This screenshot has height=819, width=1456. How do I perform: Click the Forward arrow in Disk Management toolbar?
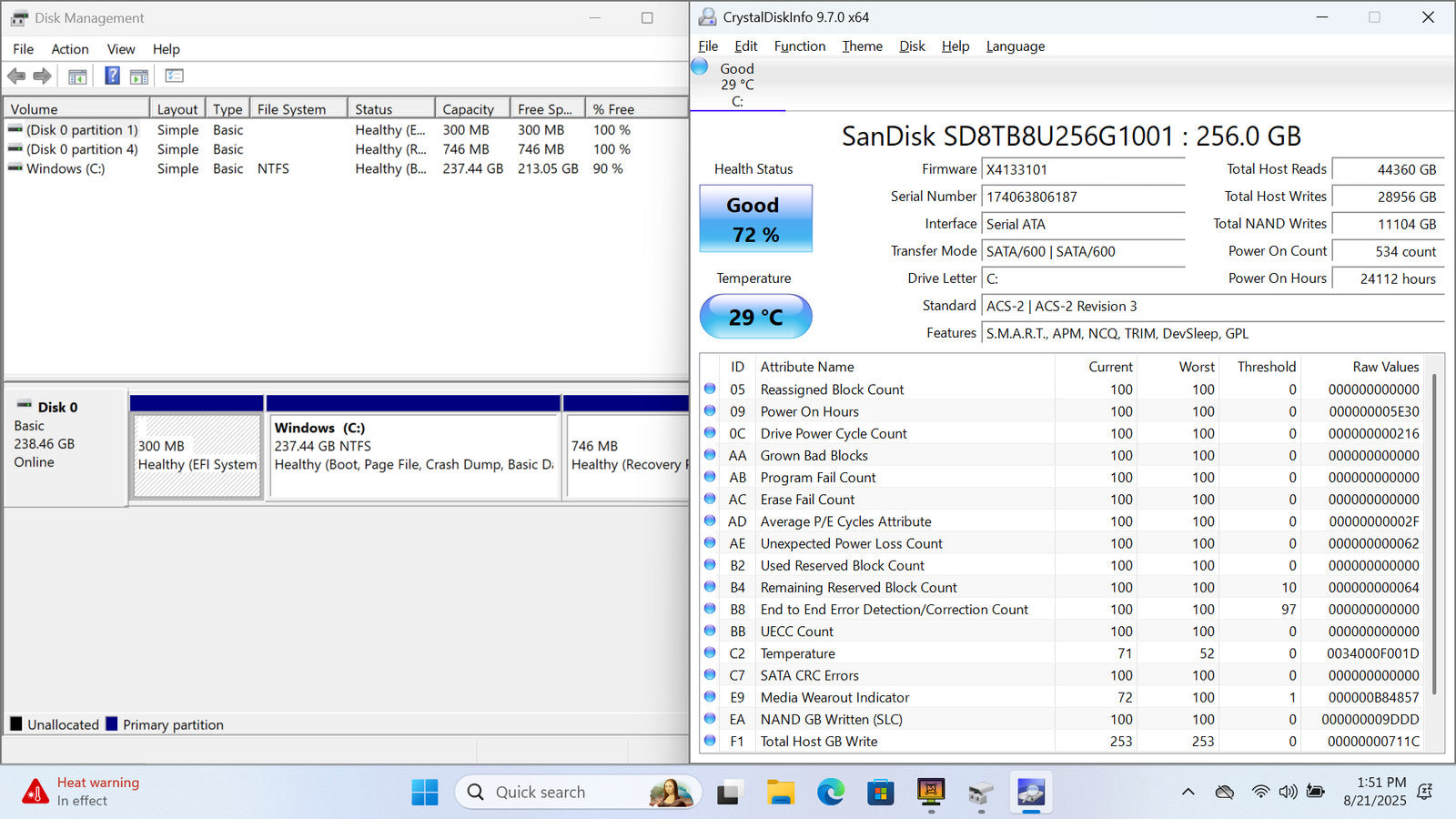[42, 76]
